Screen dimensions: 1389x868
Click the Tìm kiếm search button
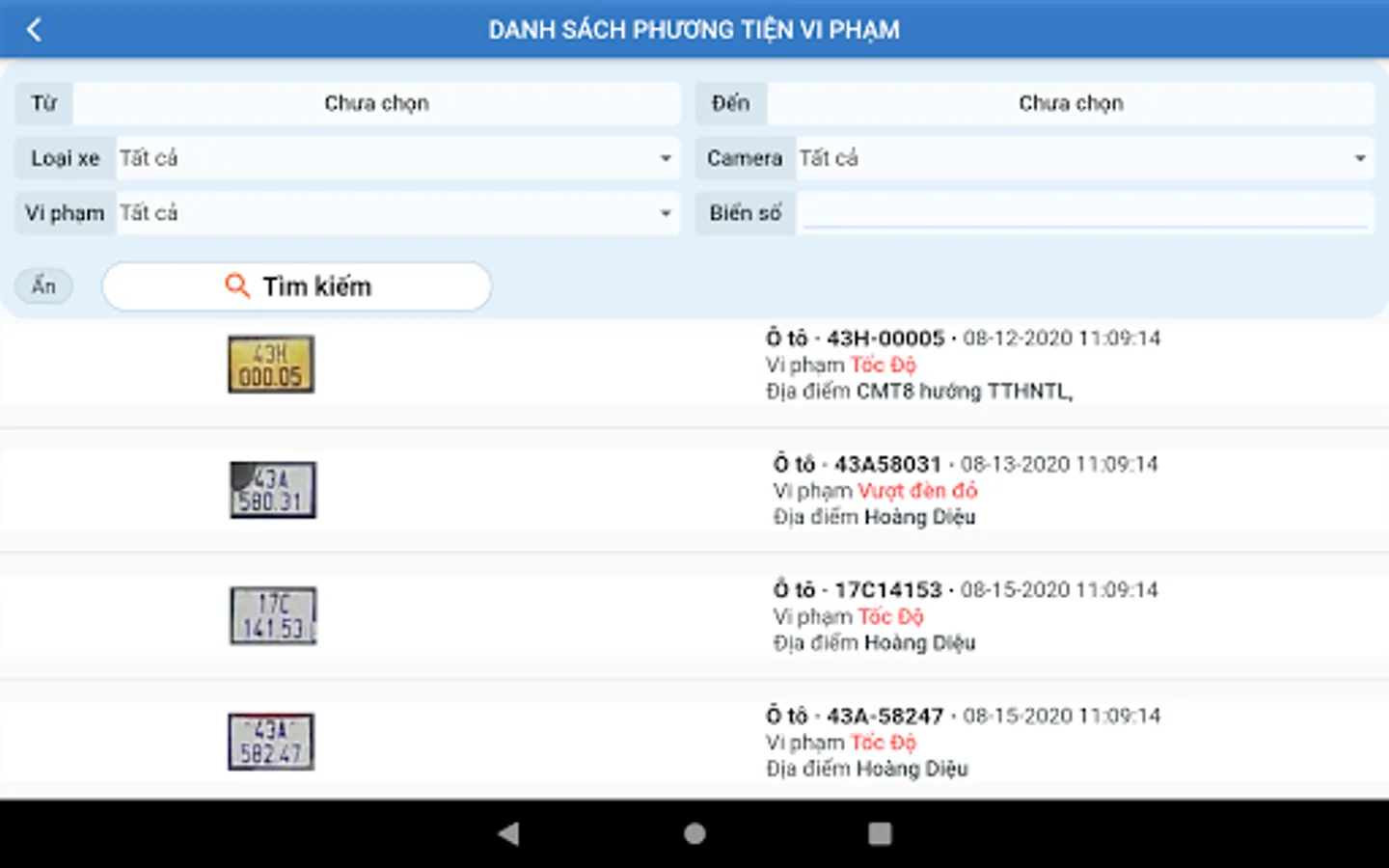pos(297,286)
